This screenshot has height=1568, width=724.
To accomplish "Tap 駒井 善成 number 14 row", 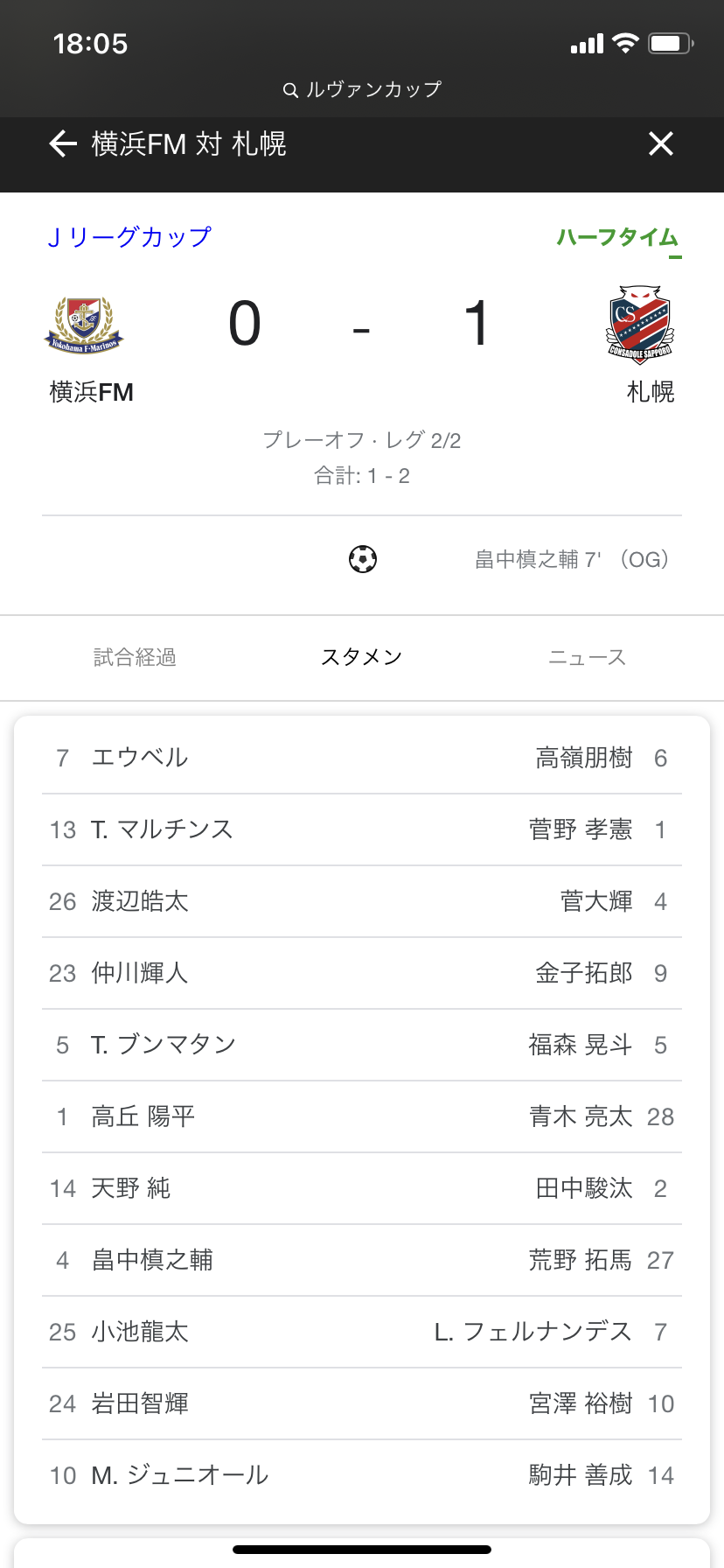I will (600, 1475).
